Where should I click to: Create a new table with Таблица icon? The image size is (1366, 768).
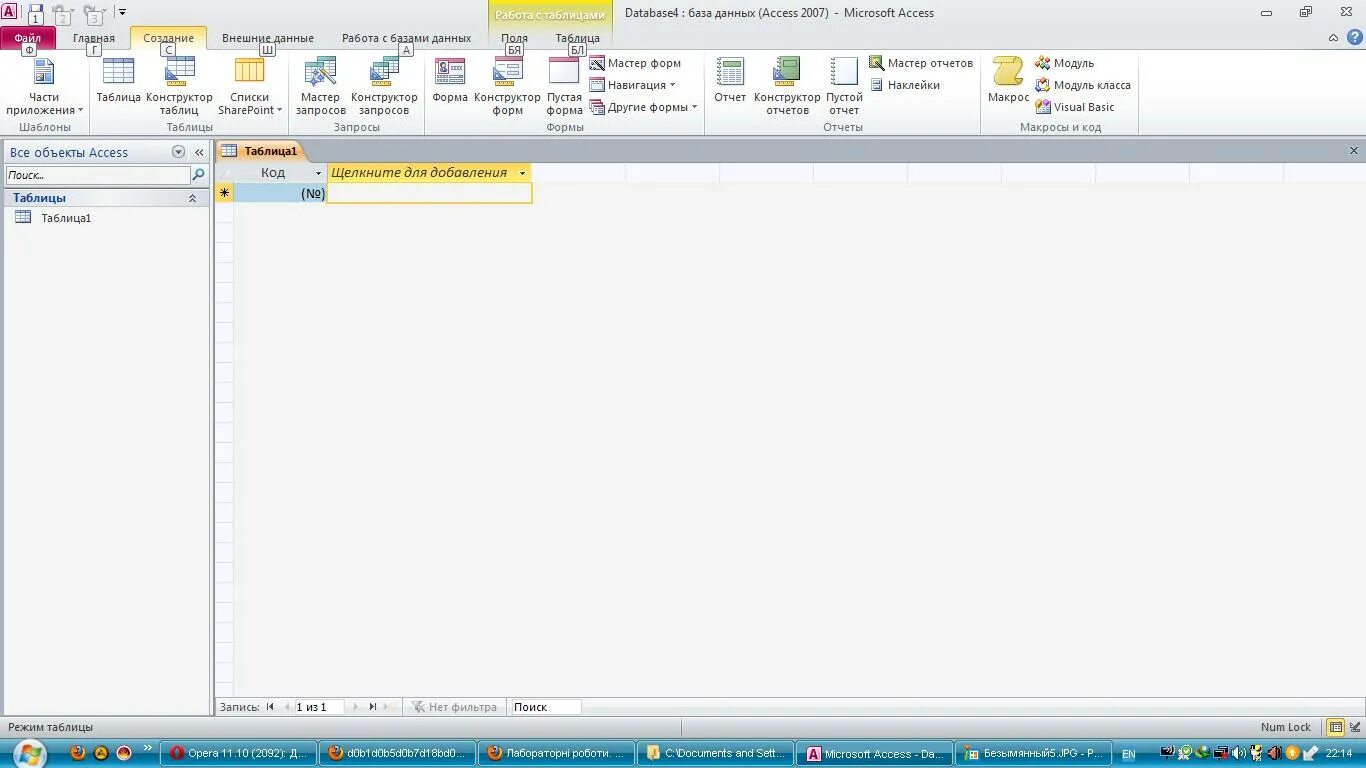[x=118, y=82]
